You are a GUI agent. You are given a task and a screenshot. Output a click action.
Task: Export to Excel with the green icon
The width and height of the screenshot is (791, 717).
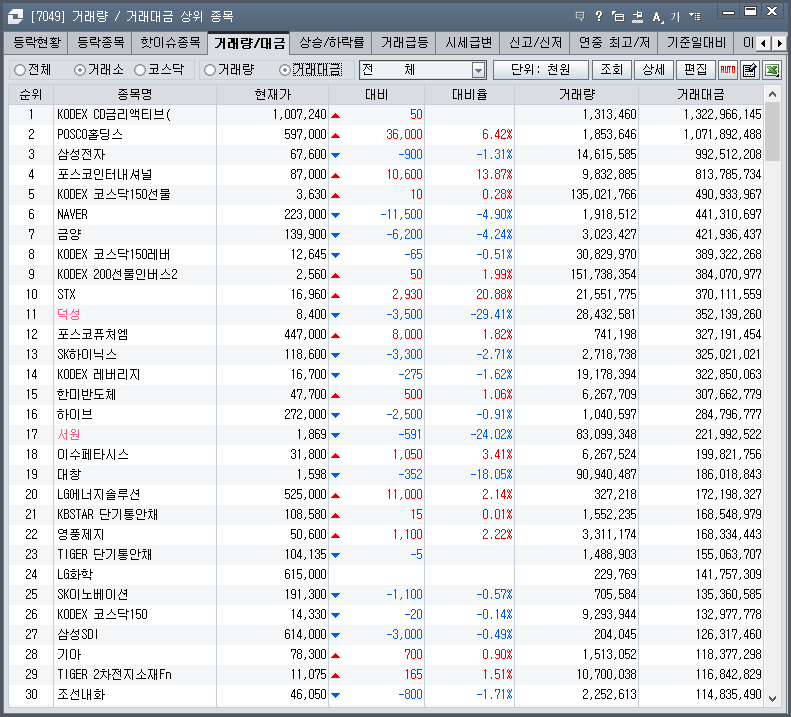(x=772, y=70)
